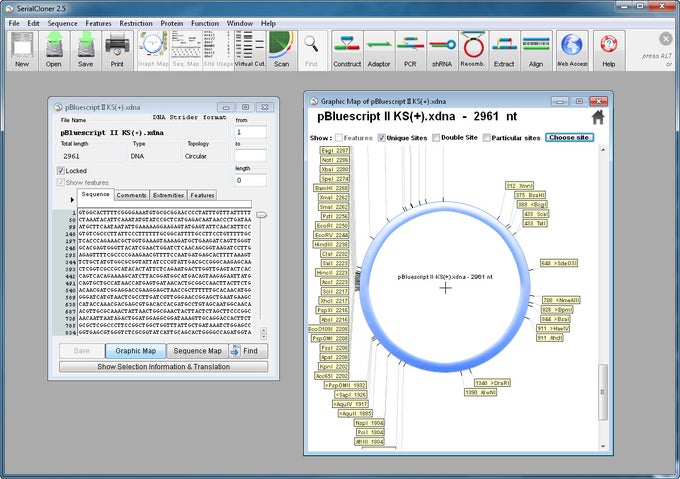Open the Site Usage toolbar tool

coord(218,50)
